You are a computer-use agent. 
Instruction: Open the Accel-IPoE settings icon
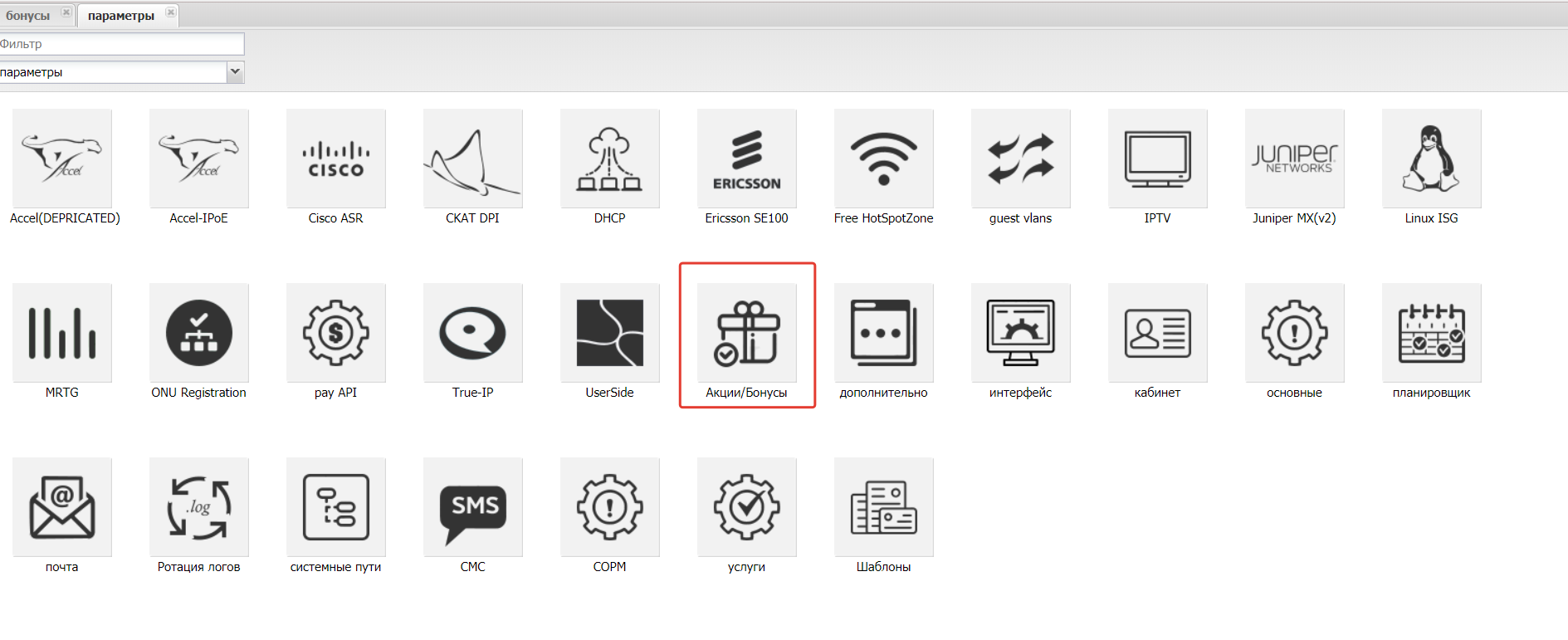(198, 159)
